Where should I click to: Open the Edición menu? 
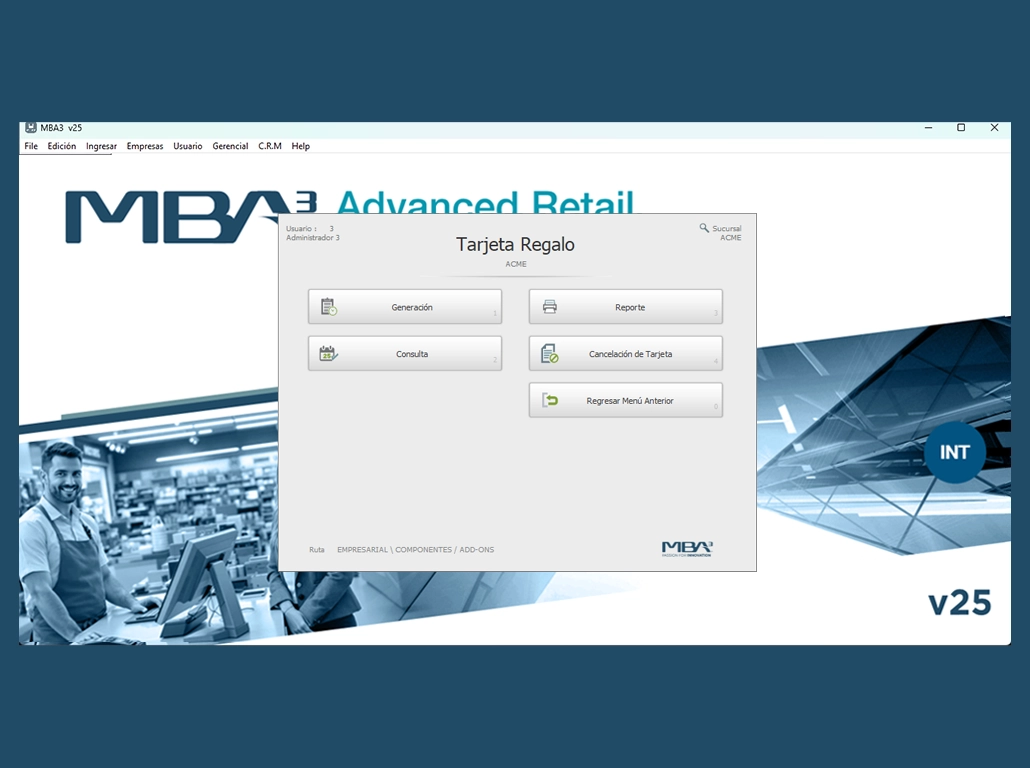pos(62,146)
